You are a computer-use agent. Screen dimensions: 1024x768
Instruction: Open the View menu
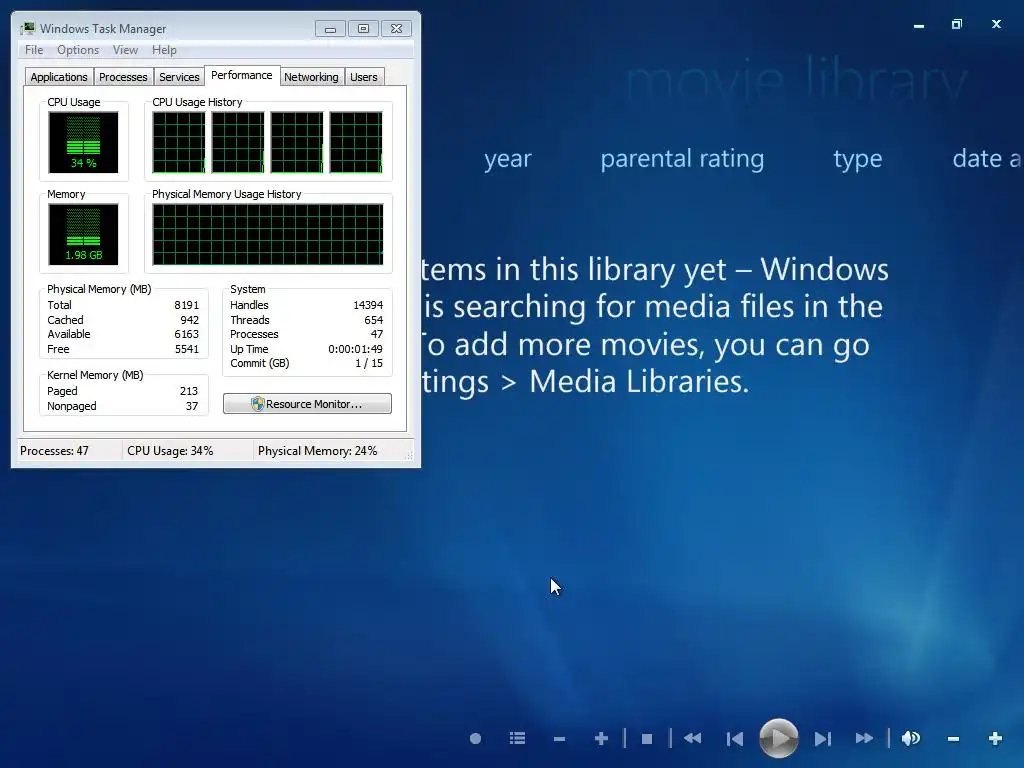click(125, 50)
